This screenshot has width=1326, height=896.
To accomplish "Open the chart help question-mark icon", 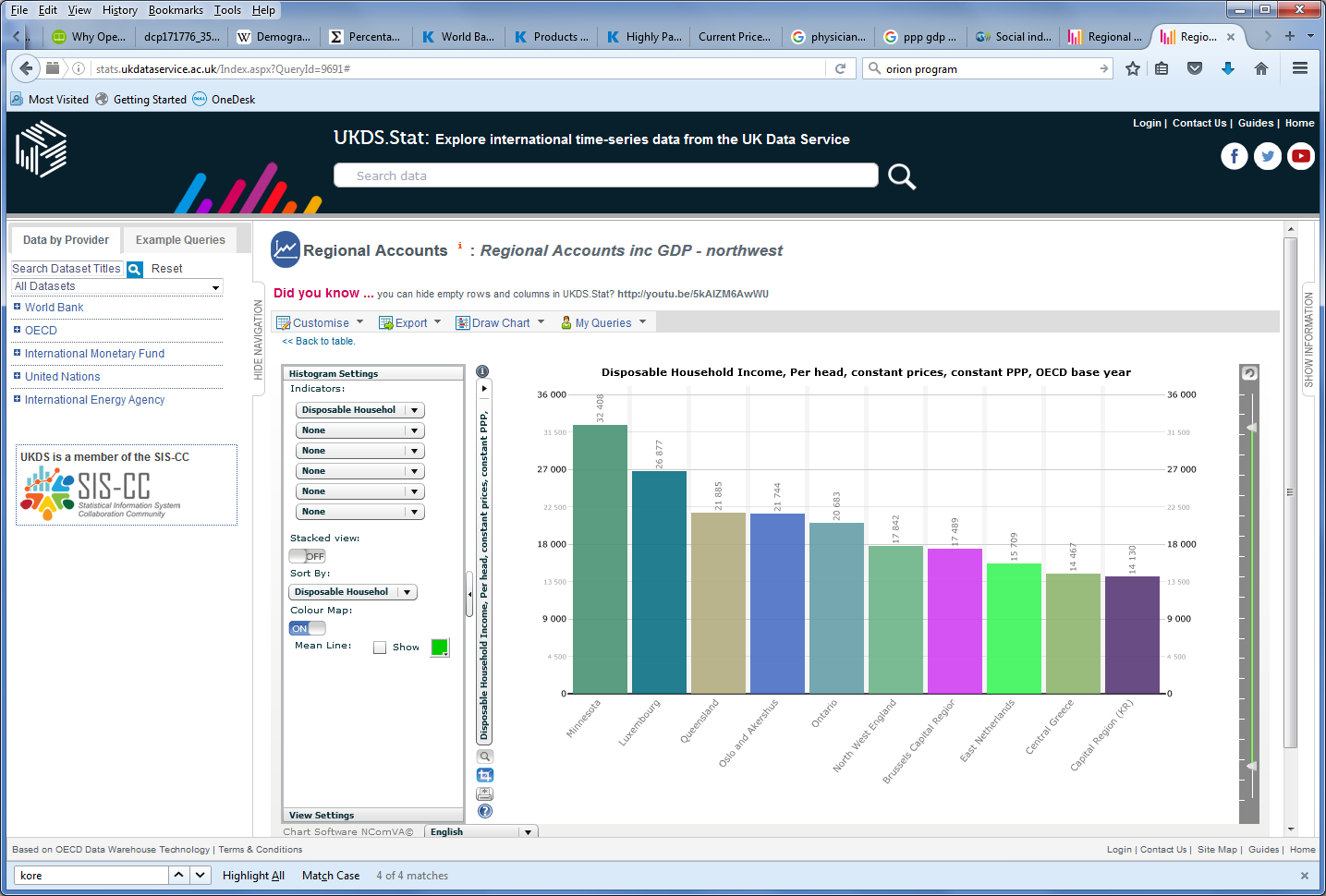I will point(484,811).
